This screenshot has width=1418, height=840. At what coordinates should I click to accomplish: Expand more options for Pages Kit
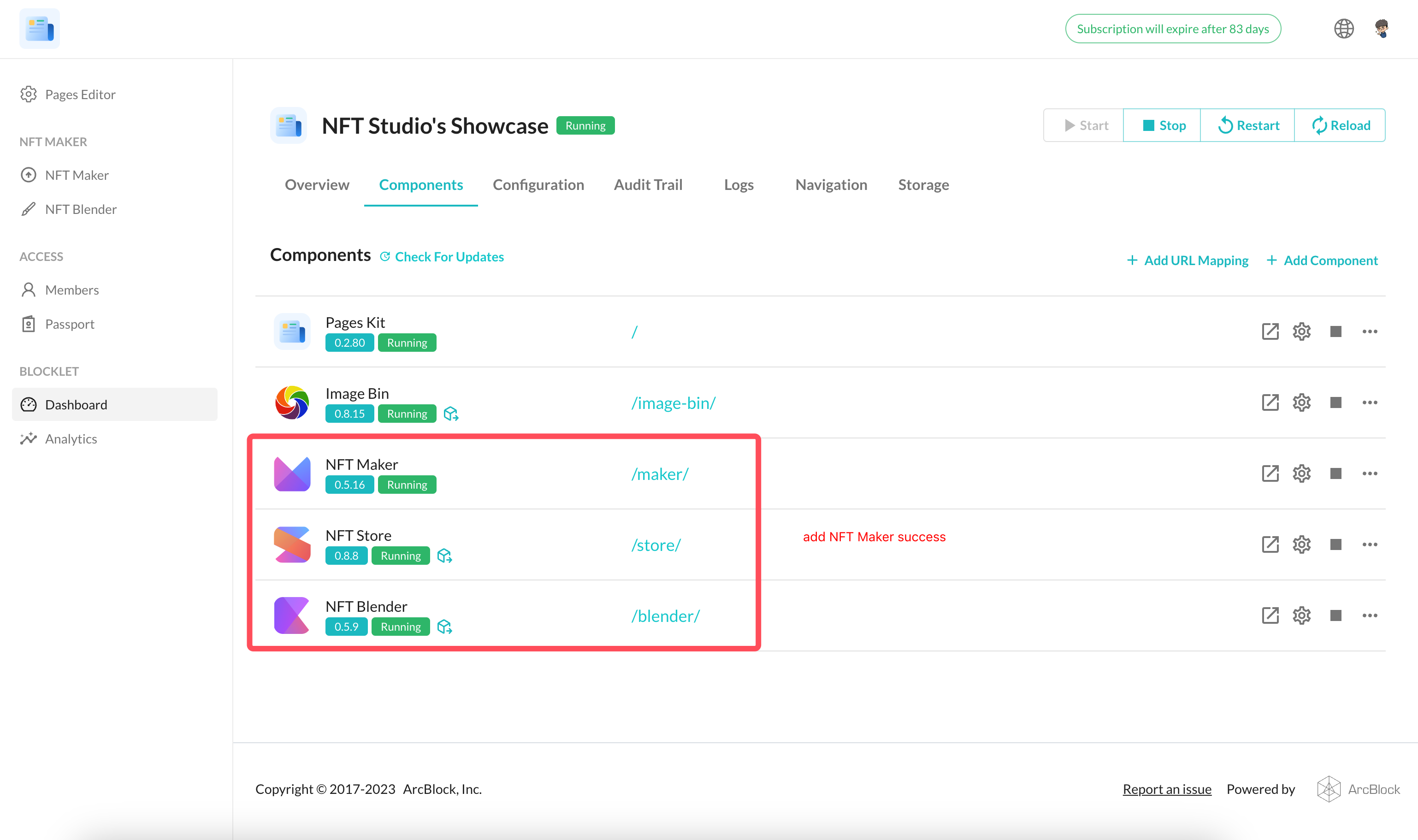(x=1369, y=331)
